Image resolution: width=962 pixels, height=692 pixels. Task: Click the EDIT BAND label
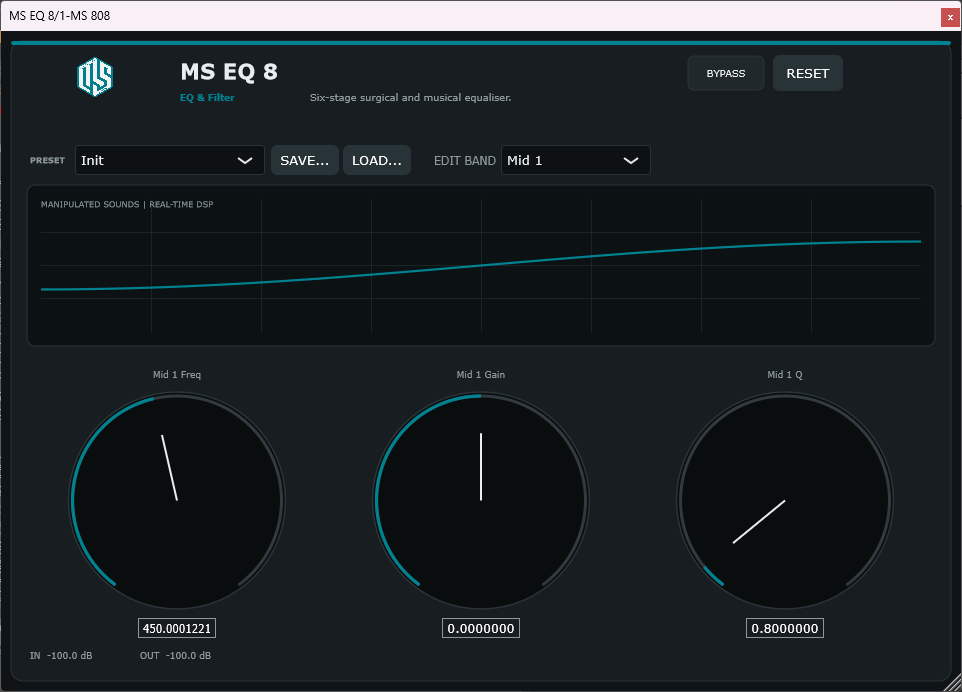click(464, 161)
